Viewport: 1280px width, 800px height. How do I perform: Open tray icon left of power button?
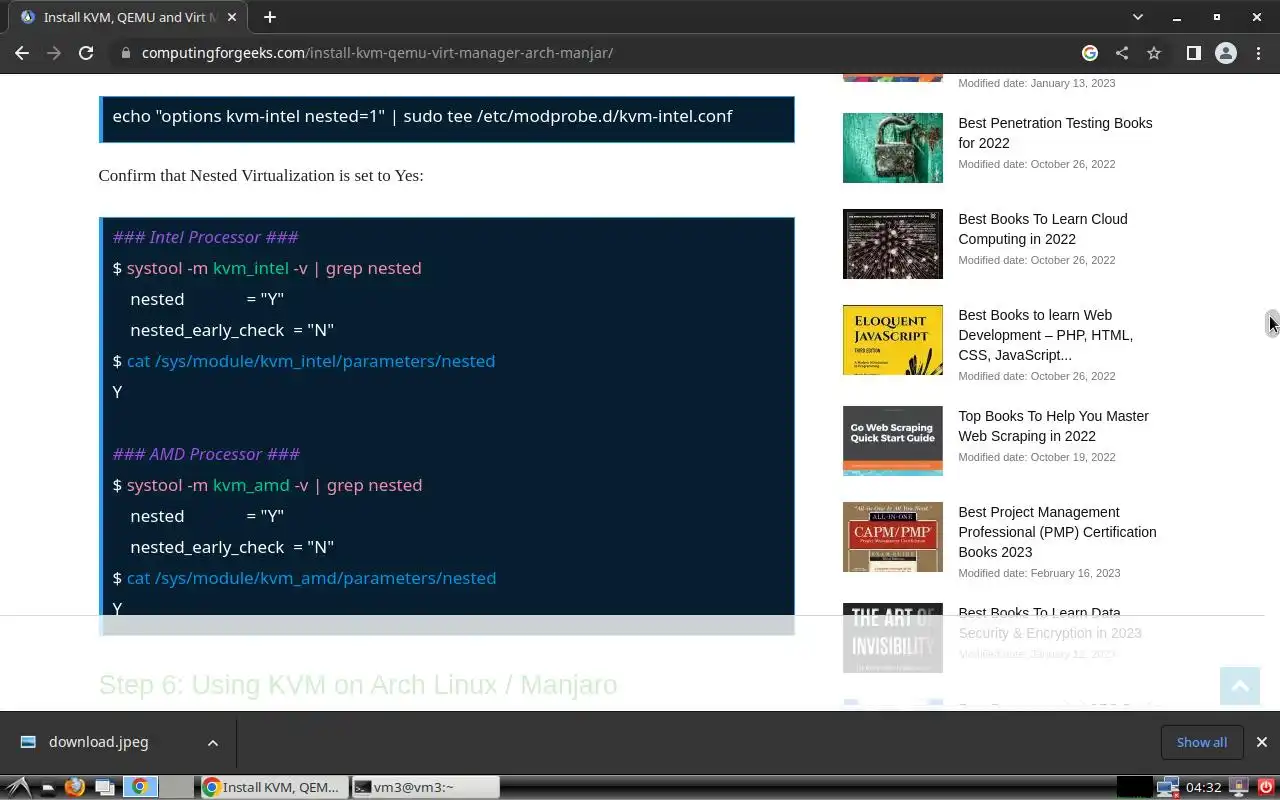(x=1238, y=787)
